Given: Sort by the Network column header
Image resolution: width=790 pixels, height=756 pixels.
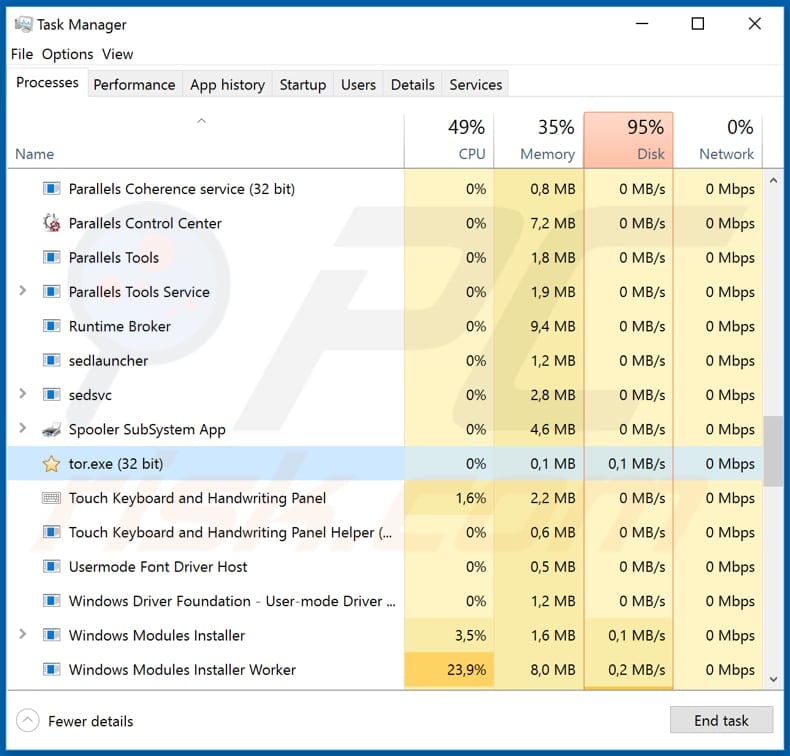Looking at the screenshot, I should (x=718, y=141).
